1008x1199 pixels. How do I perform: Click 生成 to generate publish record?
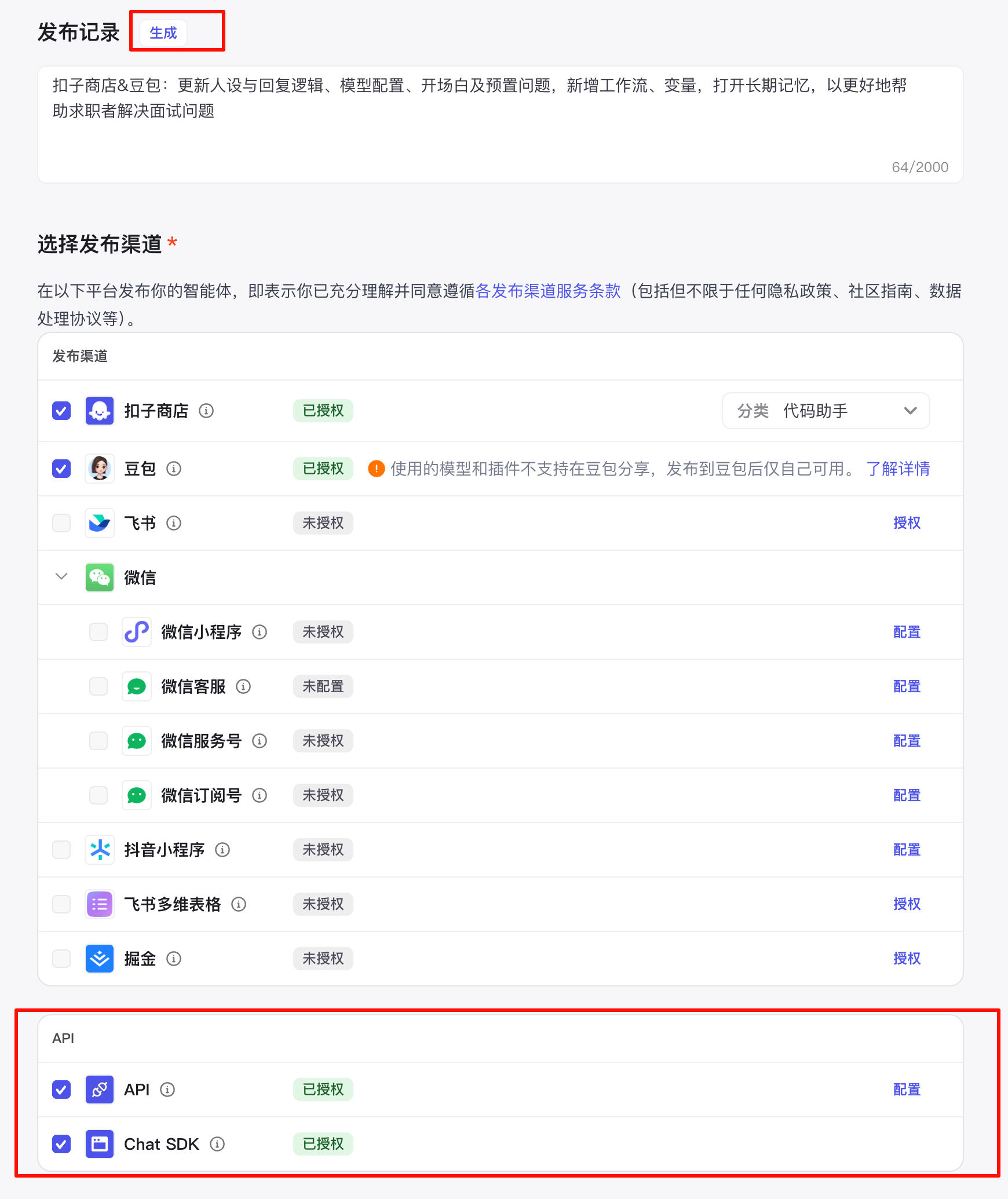pyautogui.click(x=163, y=33)
